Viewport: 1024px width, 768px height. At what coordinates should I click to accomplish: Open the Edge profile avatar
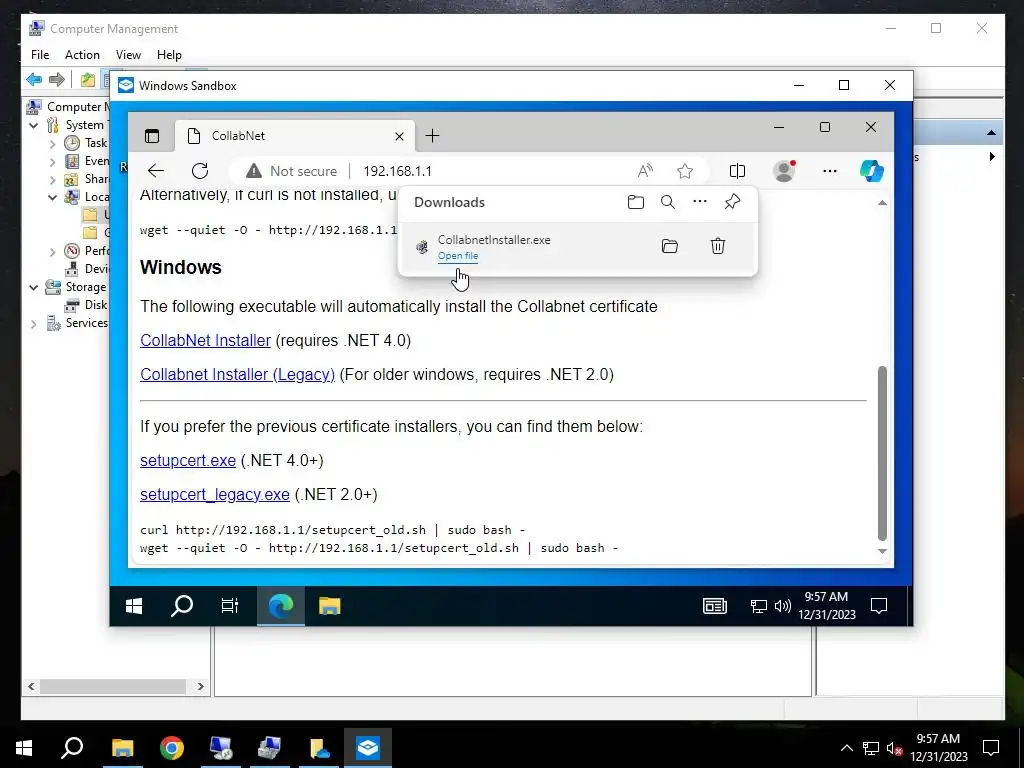pyautogui.click(x=784, y=171)
